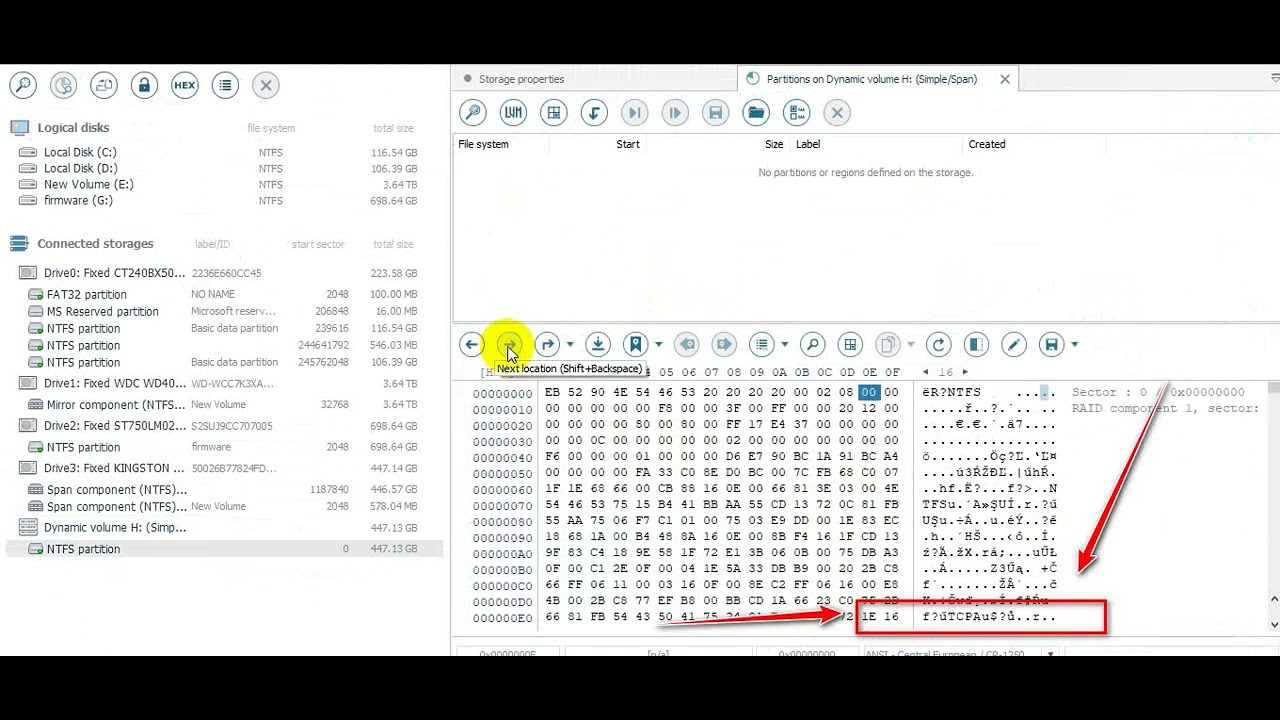This screenshot has height=720, width=1280.
Task: Click the padlock icon in left toolbar
Action: [x=144, y=86]
